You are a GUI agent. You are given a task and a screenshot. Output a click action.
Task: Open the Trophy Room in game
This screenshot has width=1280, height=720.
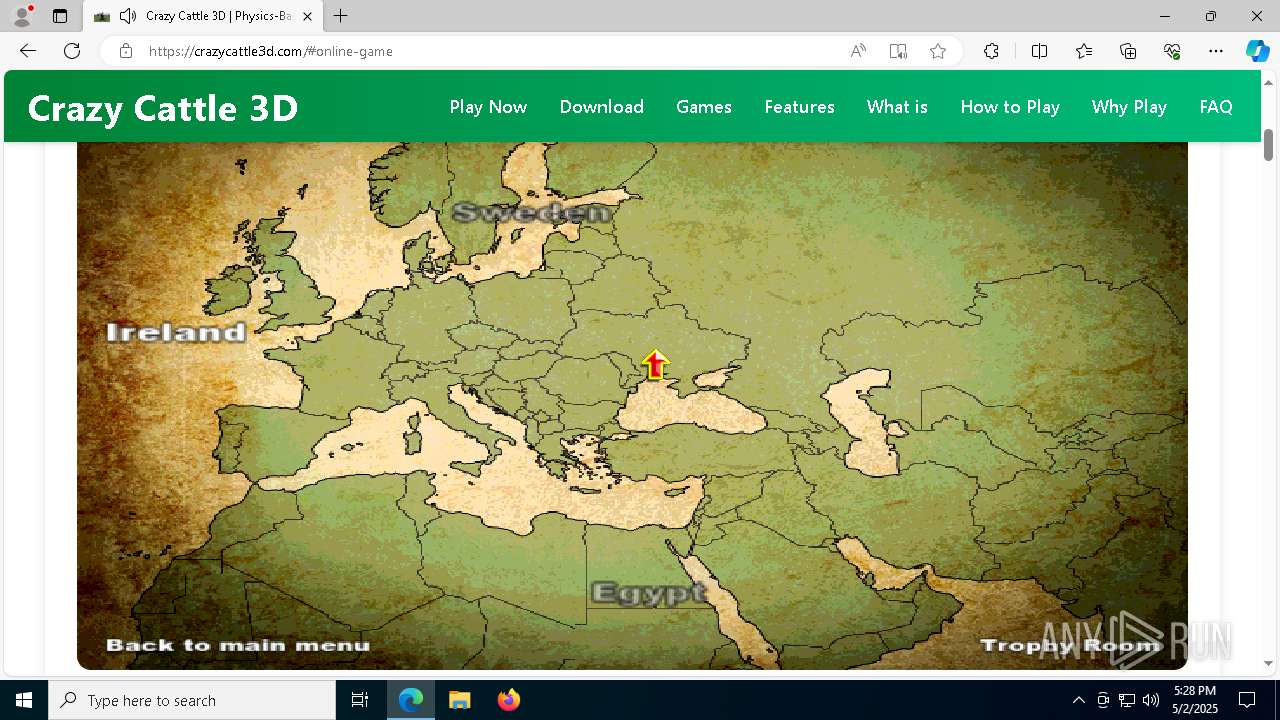[x=1070, y=645]
